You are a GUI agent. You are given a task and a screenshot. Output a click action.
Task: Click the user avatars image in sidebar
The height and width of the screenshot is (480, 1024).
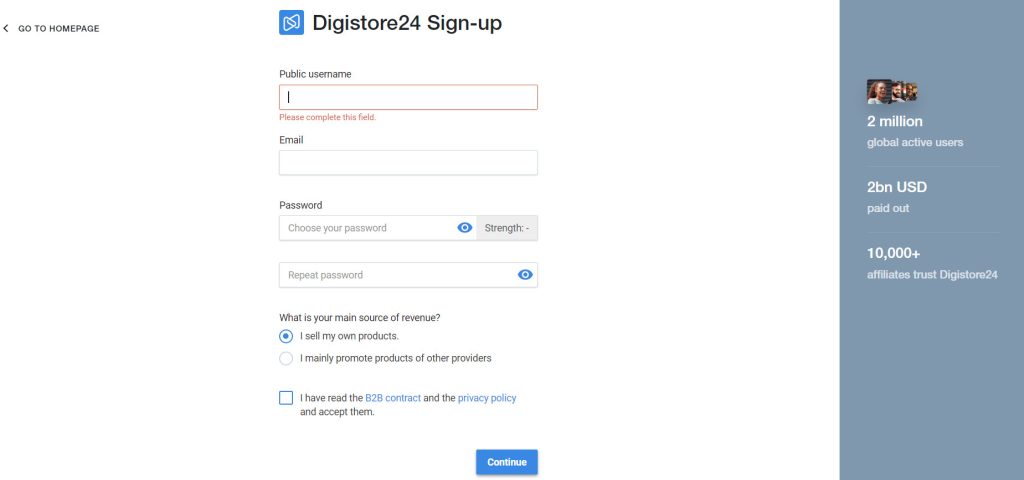[891, 92]
